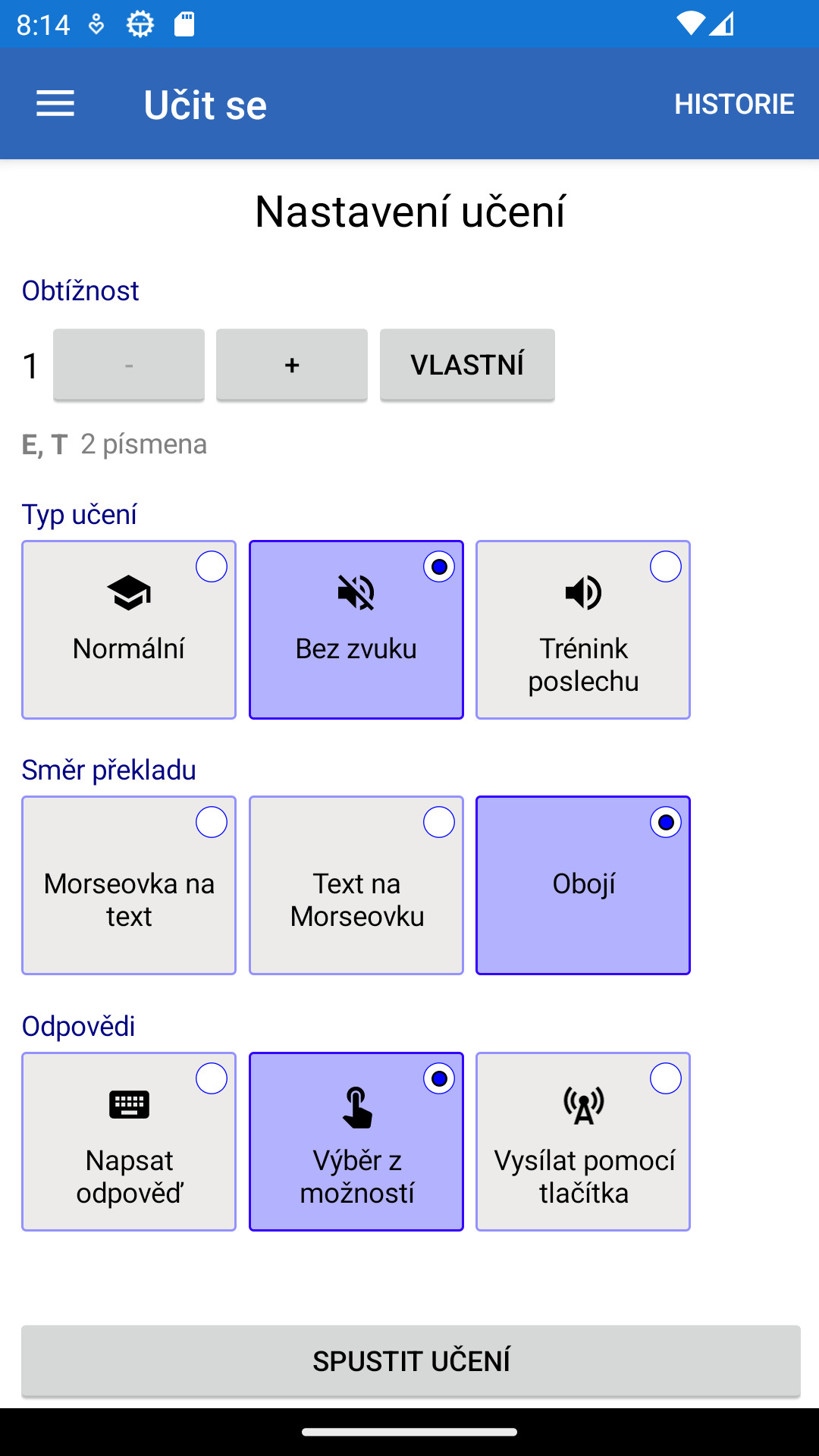819x1456 pixels.
Task: Click the antenna icon on Vysílat pomocí tlačítka
Action: (582, 1107)
